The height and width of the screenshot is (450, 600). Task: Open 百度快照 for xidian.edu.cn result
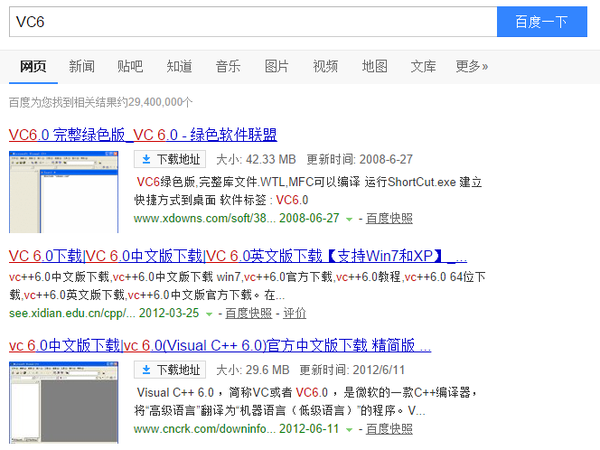coord(248,313)
